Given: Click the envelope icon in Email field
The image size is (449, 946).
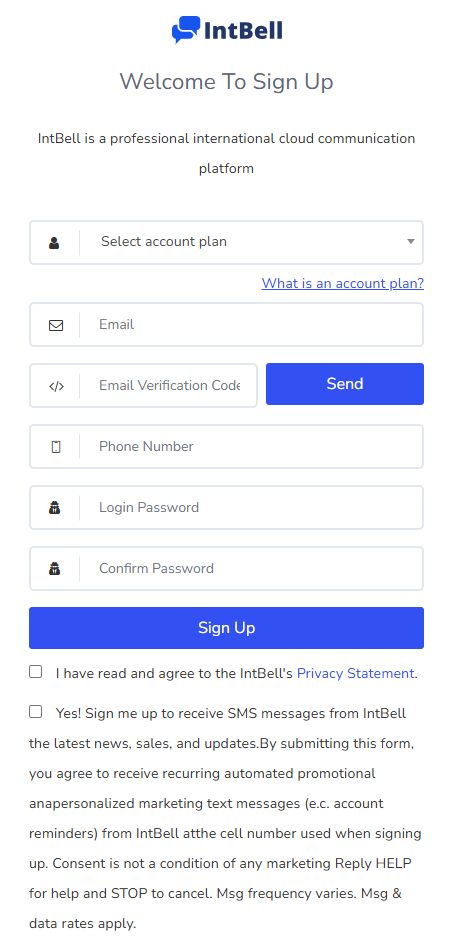Looking at the screenshot, I should pyautogui.click(x=56, y=325).
